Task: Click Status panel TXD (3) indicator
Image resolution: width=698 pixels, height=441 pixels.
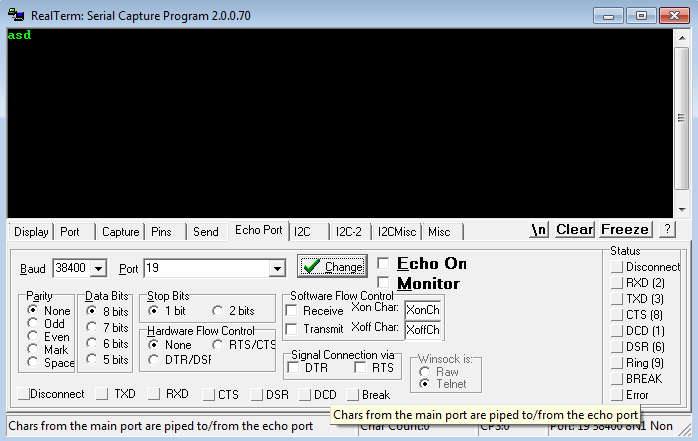Action: [x=617, y=299]
